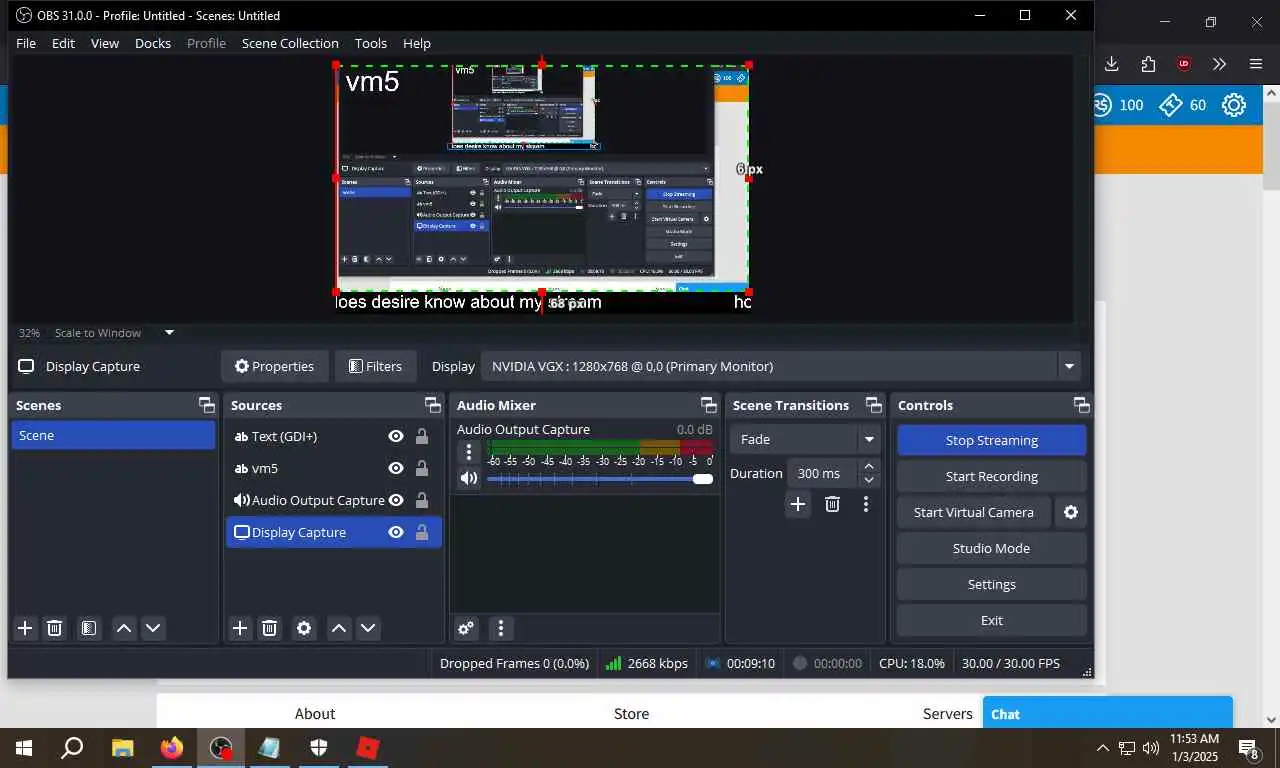Pop out the Audio Mixer dock icon
This screenshot has width=1280, height=768.
pyautogui.click(x=709, y=405)
